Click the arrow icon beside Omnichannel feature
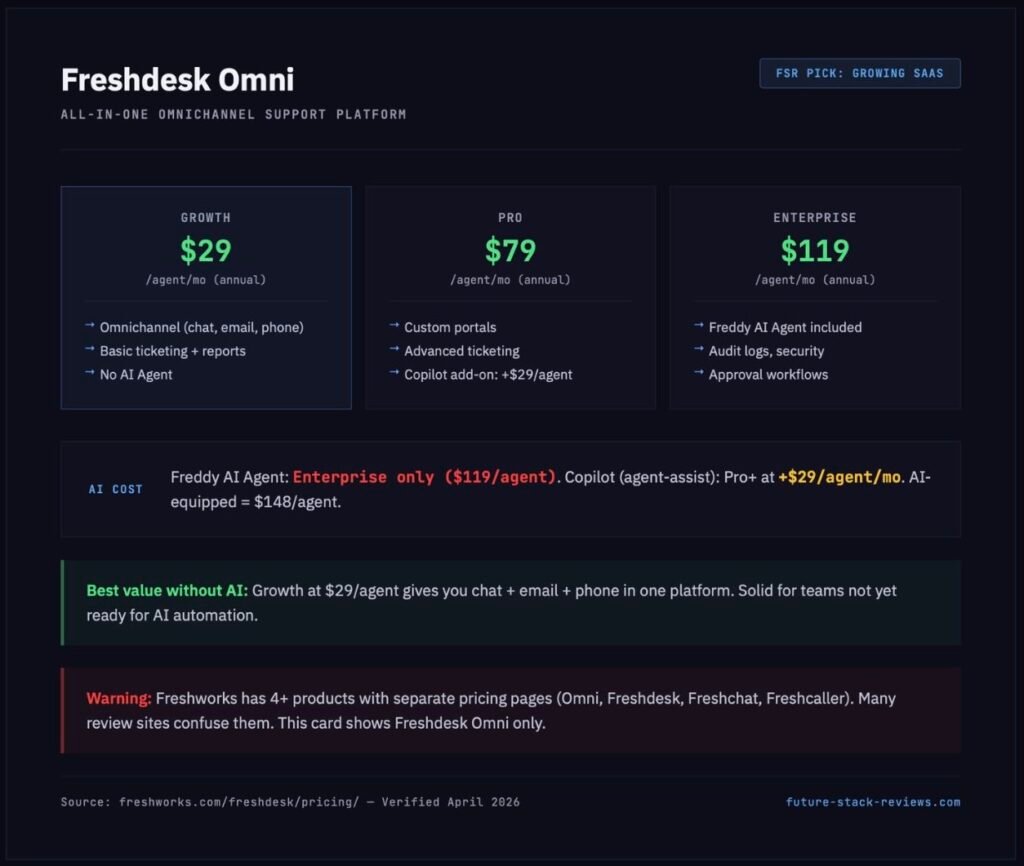Viewport: 1024px width, 866px height. coord(89,327)
